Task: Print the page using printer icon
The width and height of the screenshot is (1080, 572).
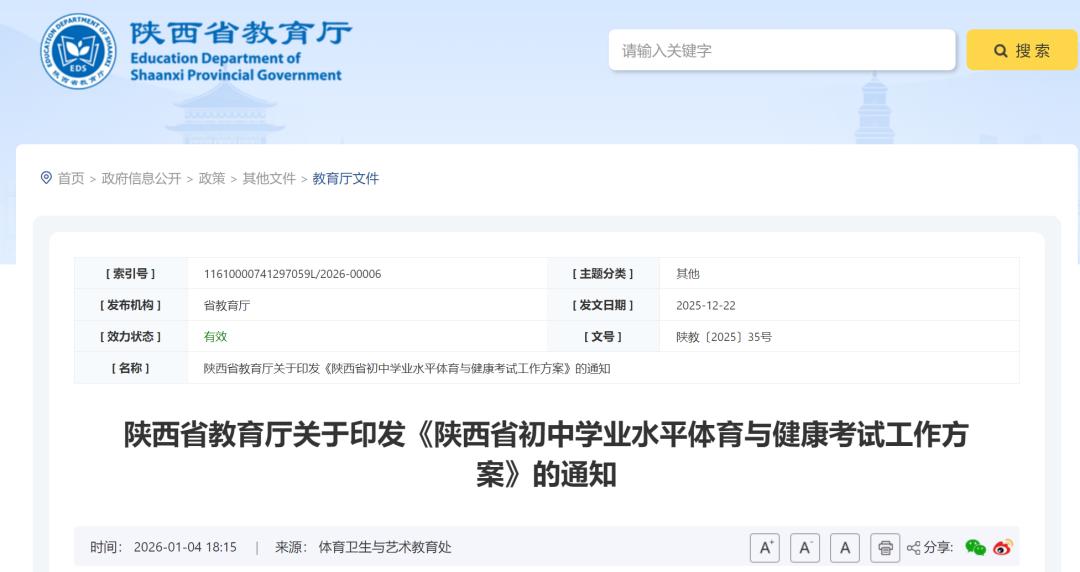Action: tap(885, 547)
